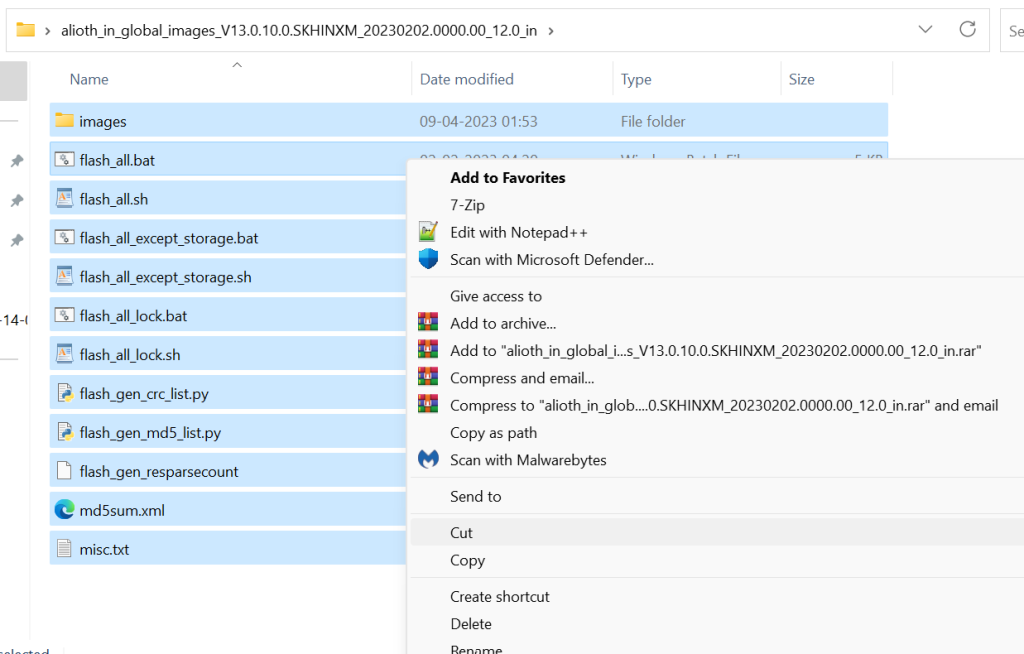Image resolution: width=1024 pixels, height=654 pixels.
Task: Click the Notepad++ icon in context menu
Action: coord(428,232)
